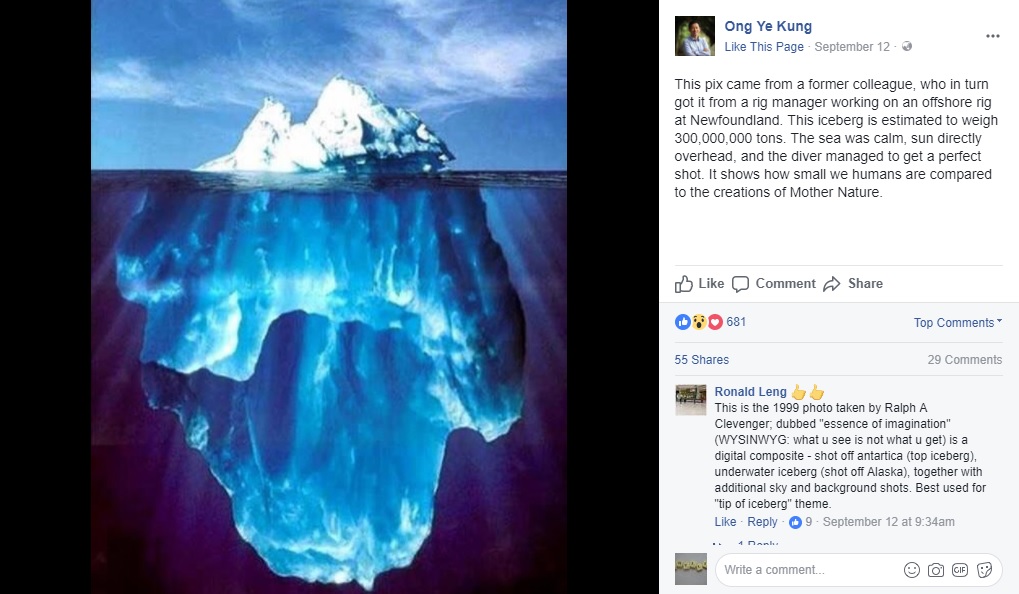
Task: Click the thumbs-up Like icon on post
Action: point(683,284)
